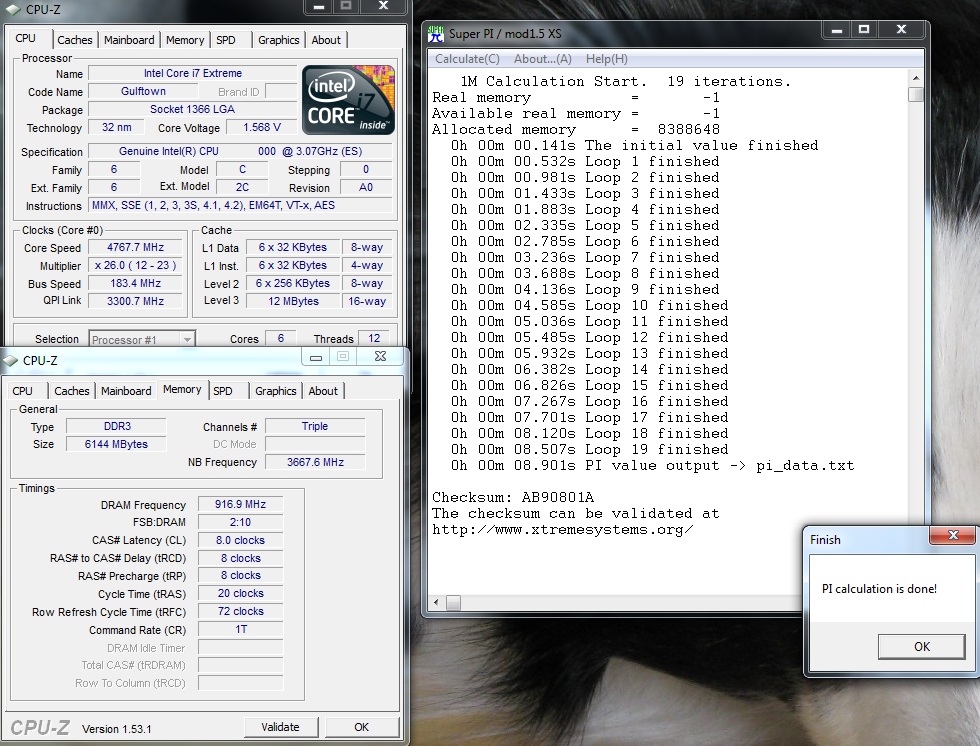Click Super PI vertical scrollbar up arrow
Screen dimensions: 980x746
(x=916, y=78)
